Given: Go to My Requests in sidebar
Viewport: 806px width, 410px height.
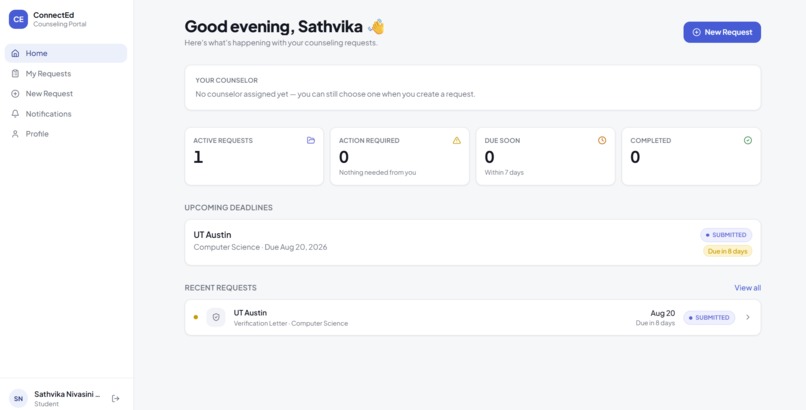Looking at the screenshot, I should pyautogui.click(x=66, y=73).
